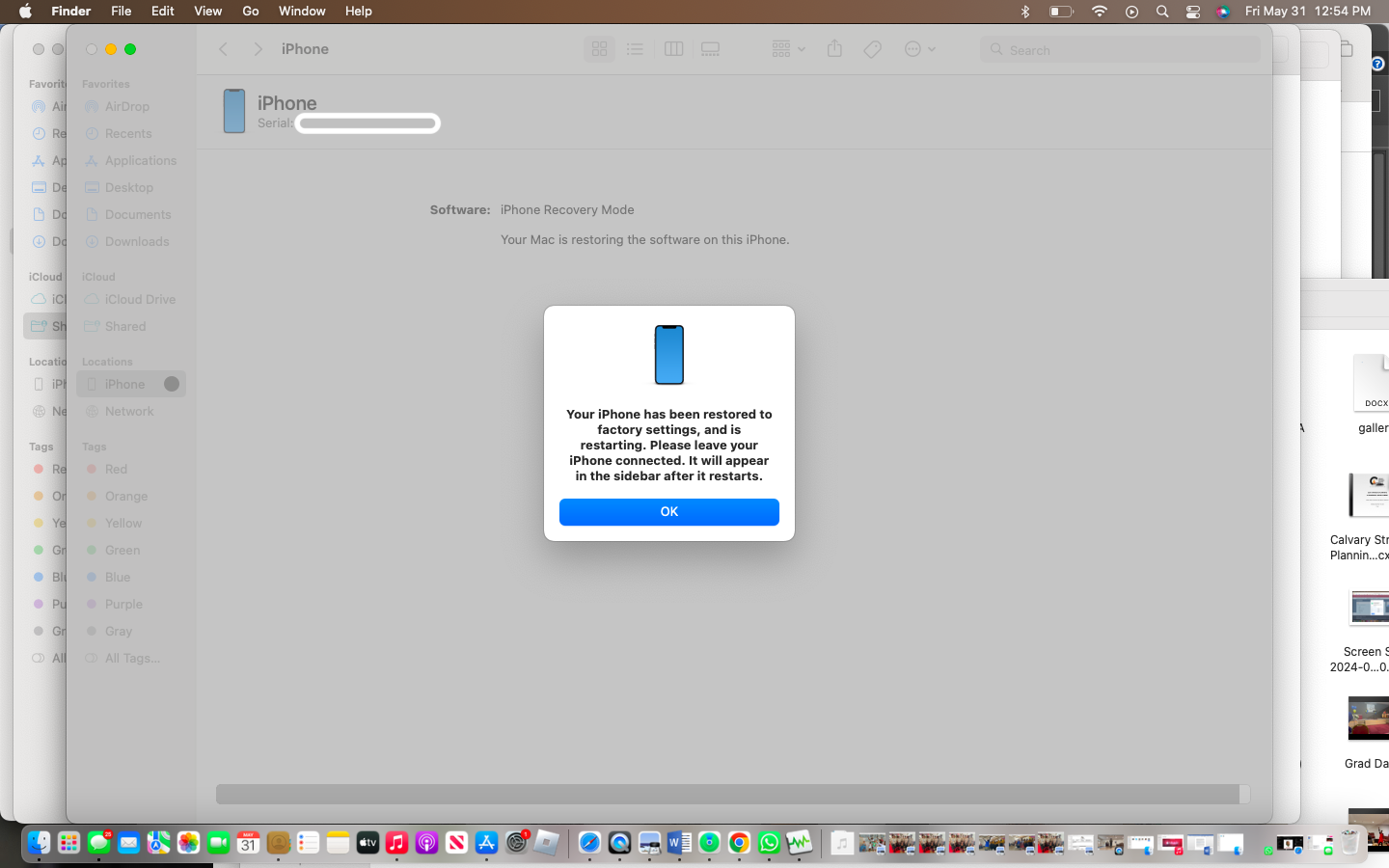Switch to icon view in the toolbar
The width and height of the screenshot is (1389, 868).
(x=599, y=48)
